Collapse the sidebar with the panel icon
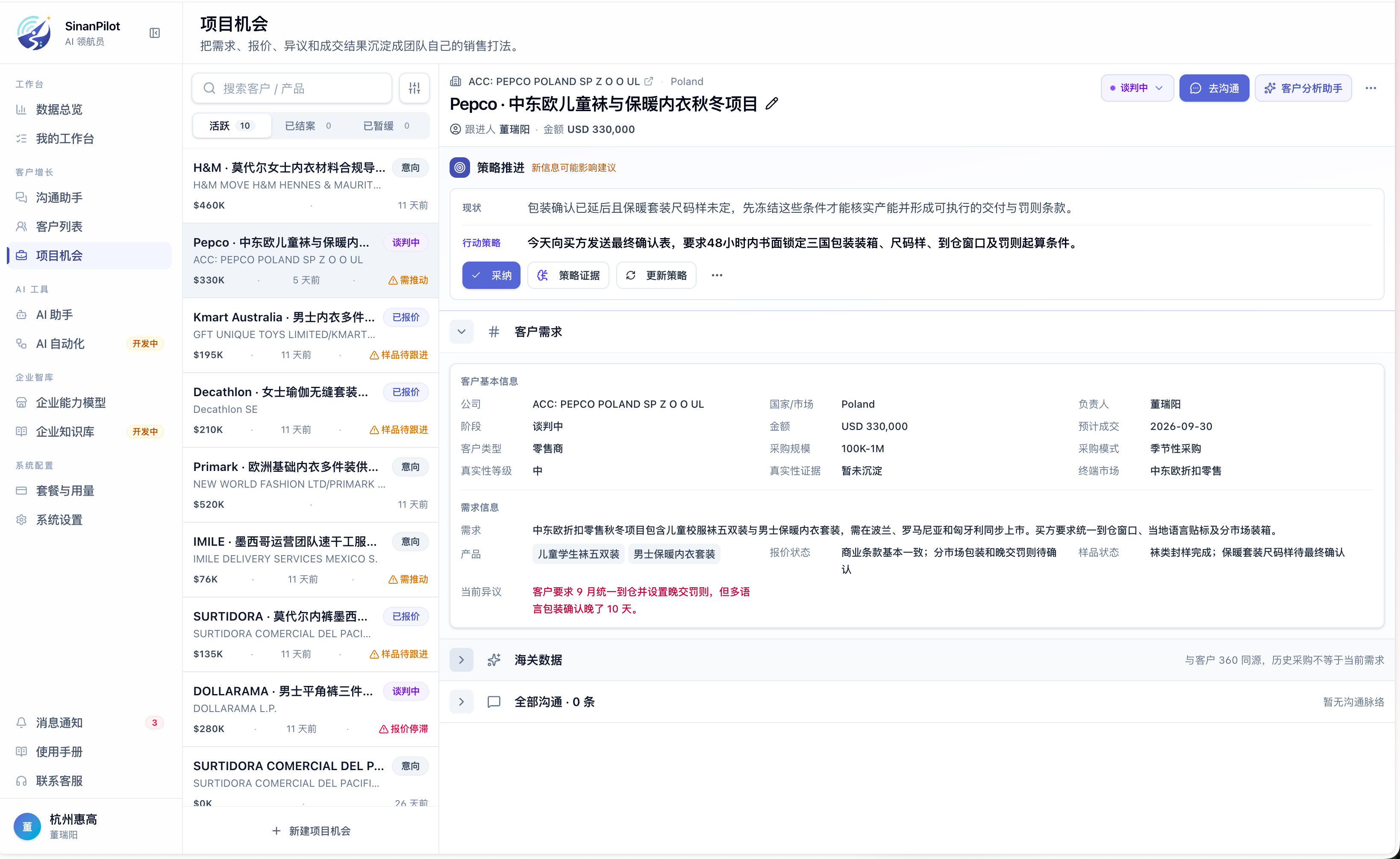The image size is (1400, 859). (155, 33)
